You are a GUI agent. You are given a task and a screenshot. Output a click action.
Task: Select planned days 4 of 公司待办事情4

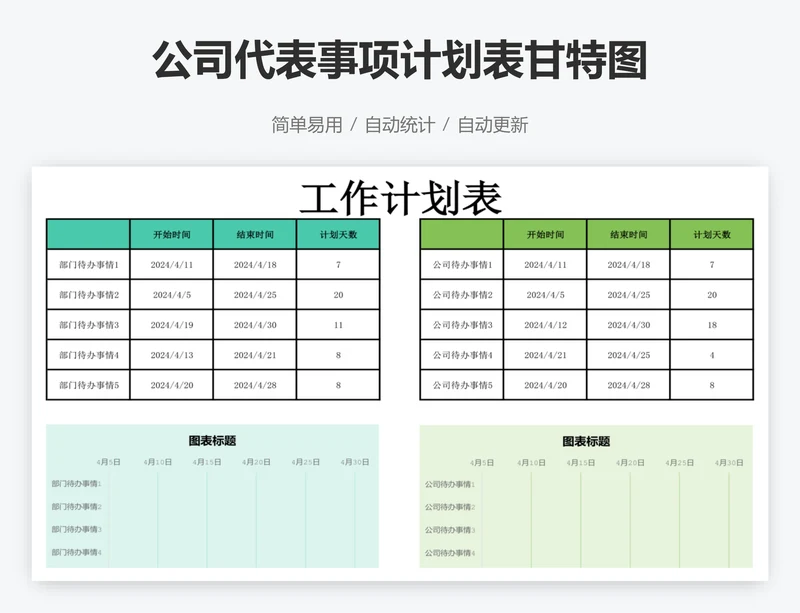click(x=712, y=355)
